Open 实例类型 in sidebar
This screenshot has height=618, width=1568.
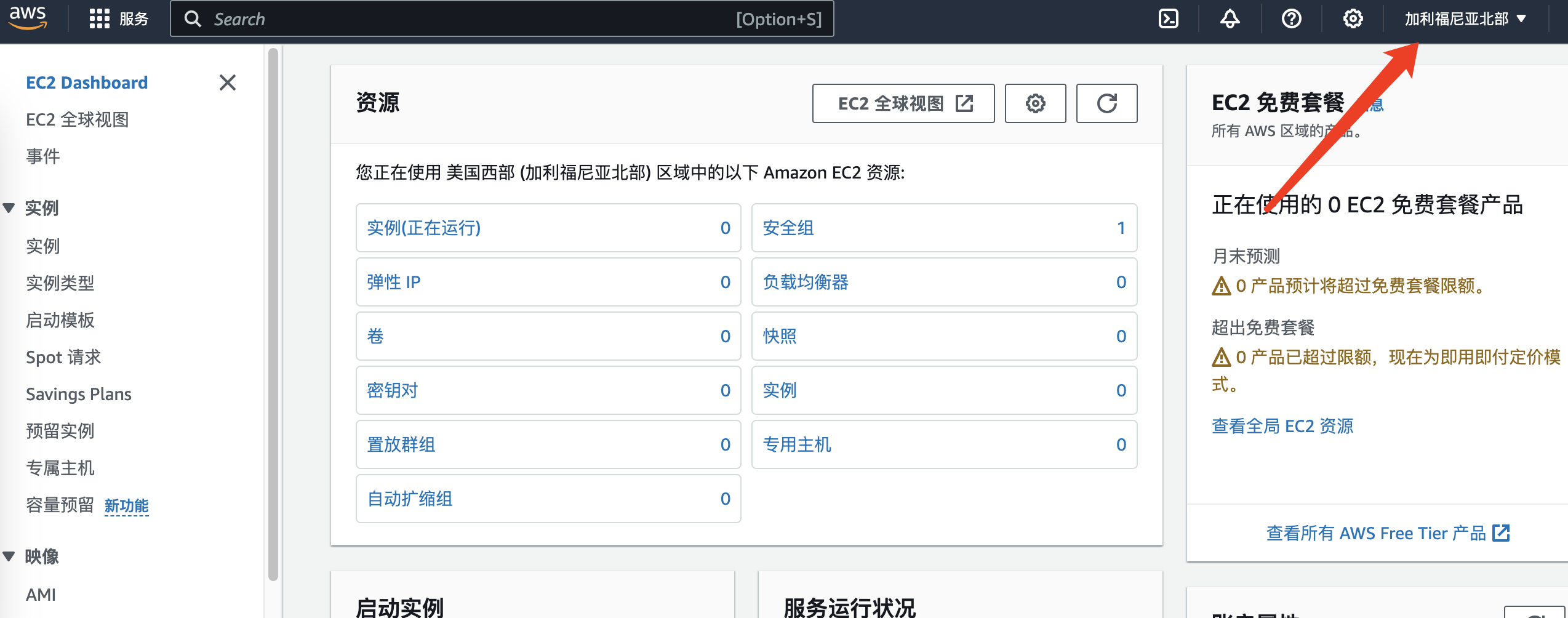tap(60, 283)
